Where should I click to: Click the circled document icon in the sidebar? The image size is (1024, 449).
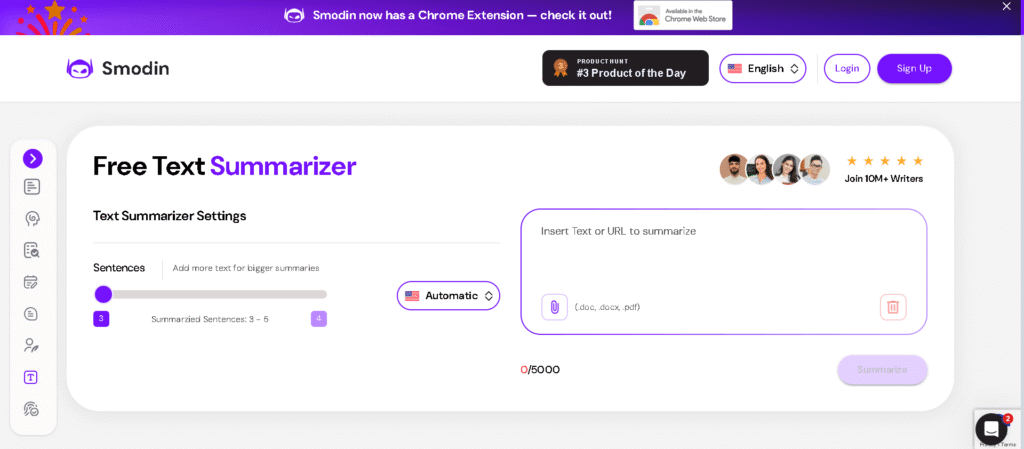pyautogui.click(x=32, y=314)
